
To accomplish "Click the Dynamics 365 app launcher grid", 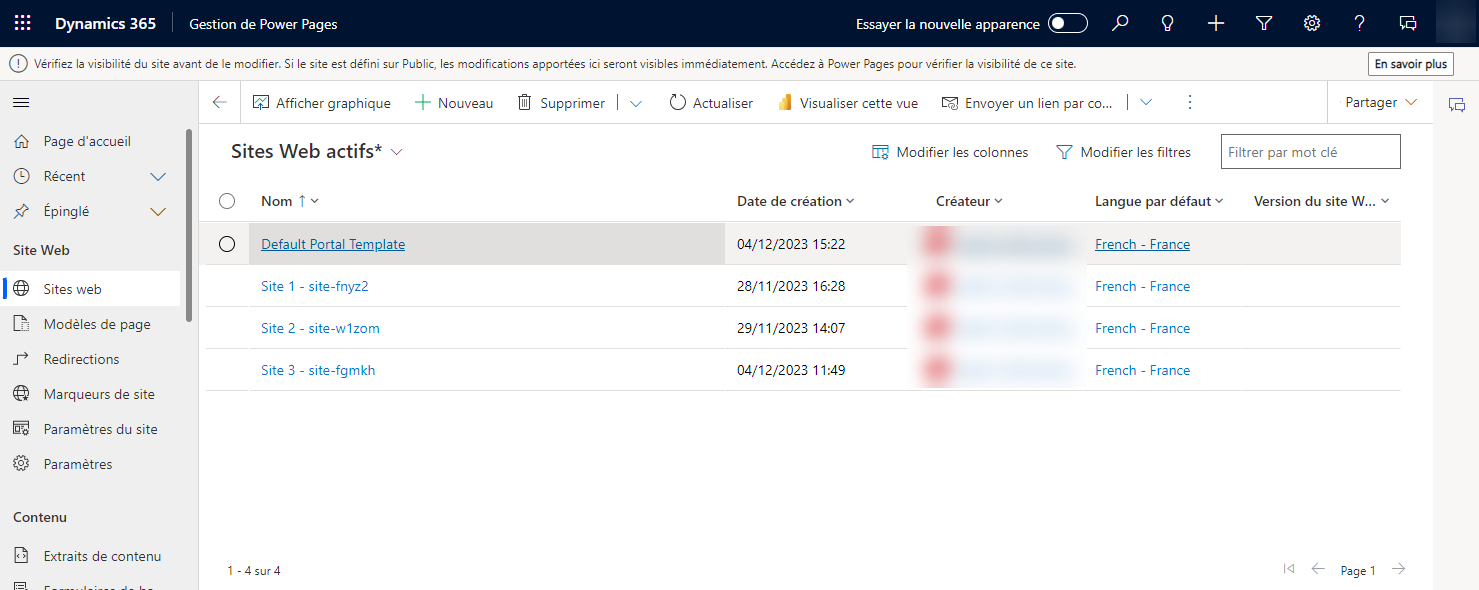I will click(x=22, y=23).
